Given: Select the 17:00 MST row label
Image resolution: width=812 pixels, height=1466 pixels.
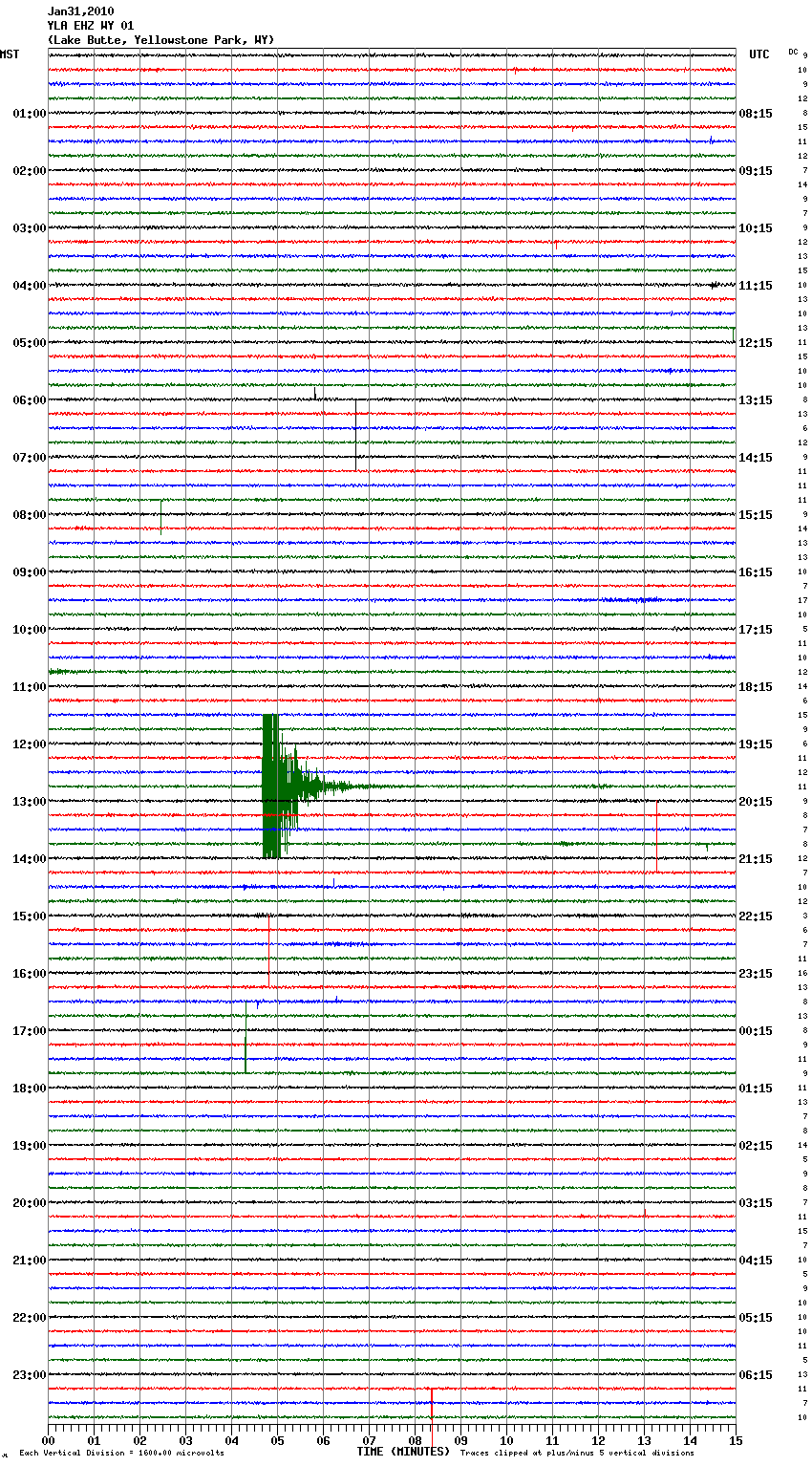Looking at the screenshot, I should tap(30, 1031).
